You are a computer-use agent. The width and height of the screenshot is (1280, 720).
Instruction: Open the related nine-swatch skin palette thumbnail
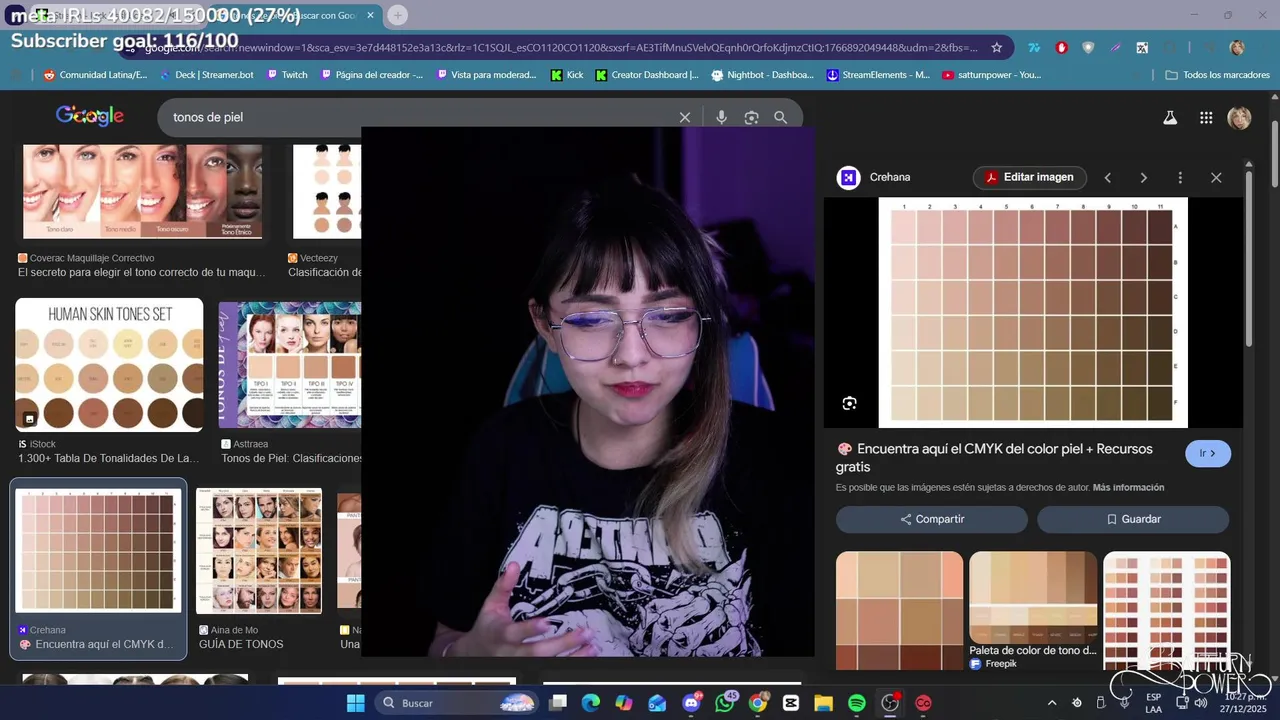pos(899,610)
